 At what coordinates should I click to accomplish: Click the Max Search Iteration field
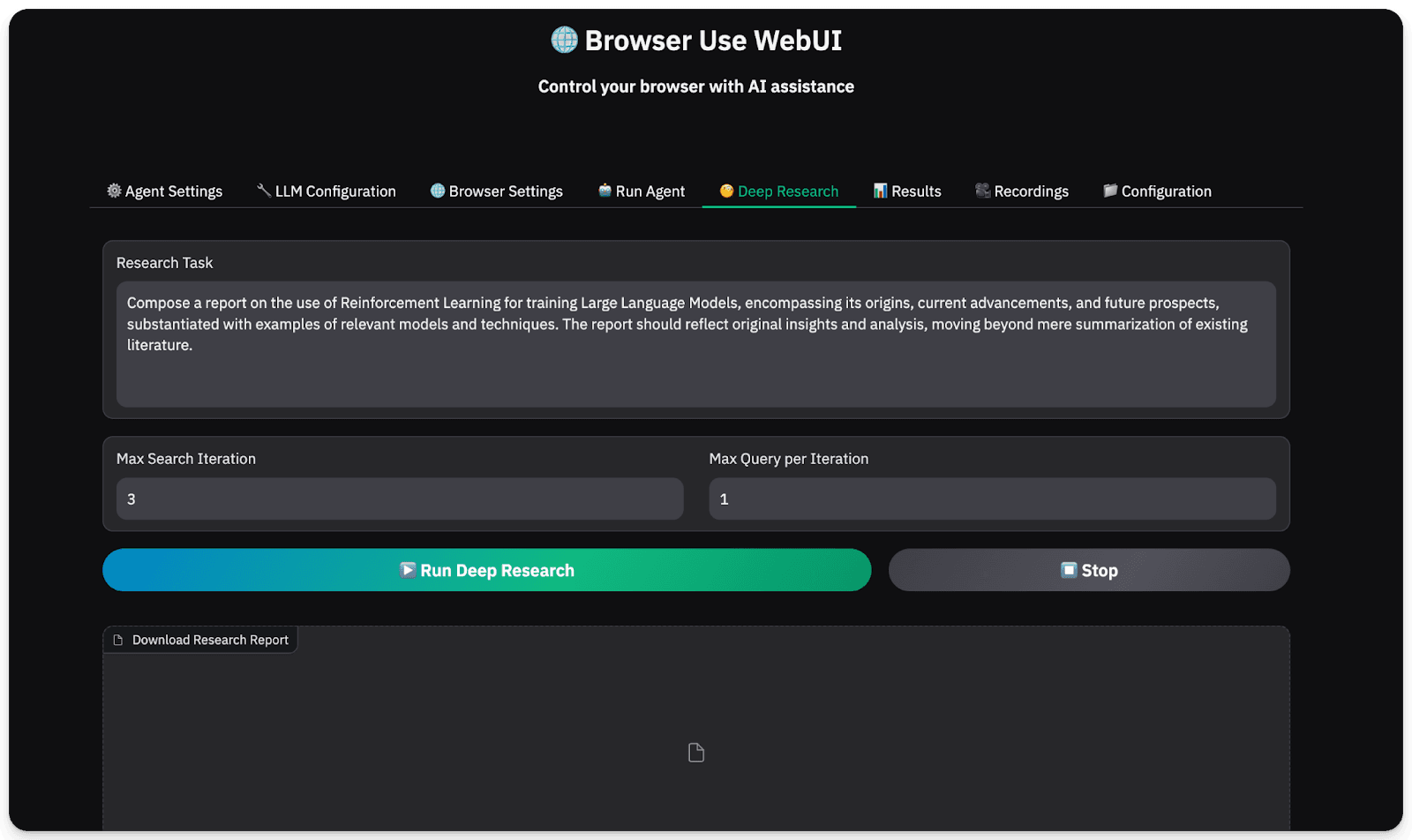coord(399,499)
